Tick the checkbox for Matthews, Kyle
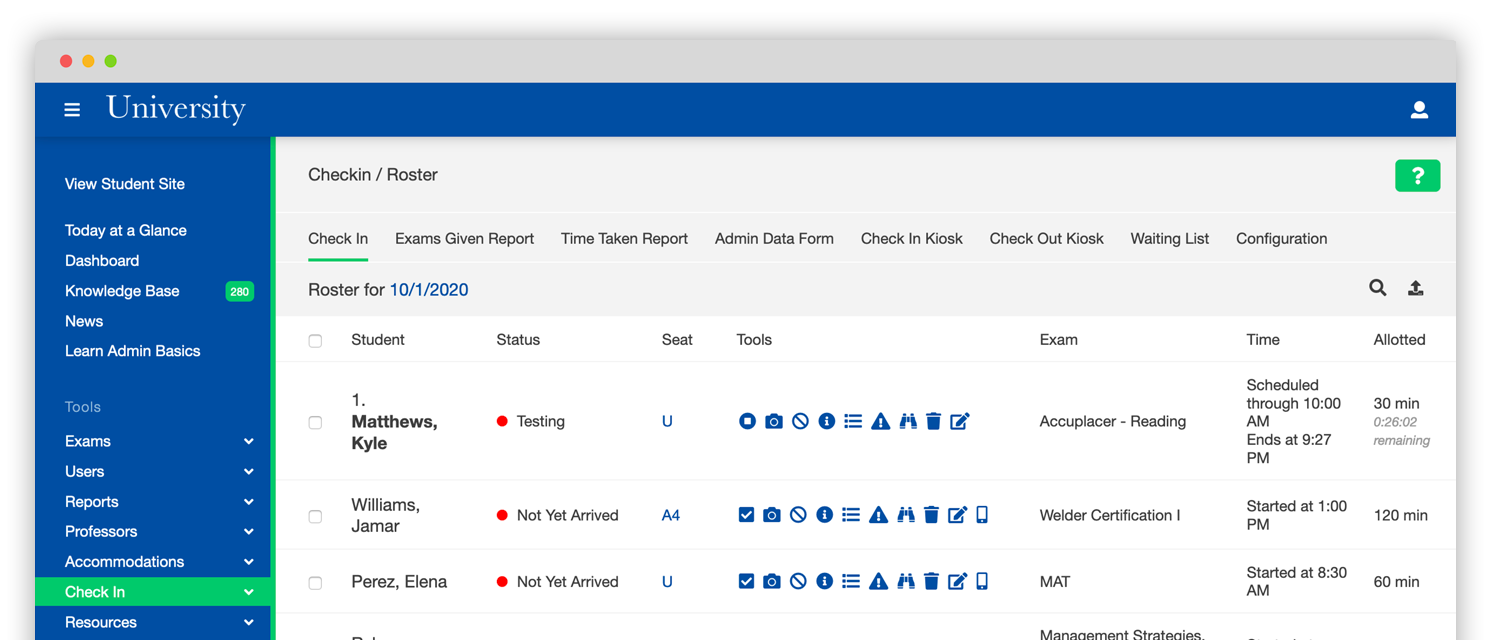The width and height of the screenshot is (1500, 640). coord(315,423)
